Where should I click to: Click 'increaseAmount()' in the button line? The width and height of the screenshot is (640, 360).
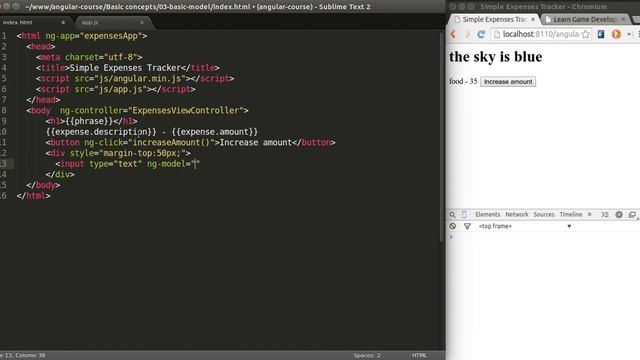coord(171,142)
